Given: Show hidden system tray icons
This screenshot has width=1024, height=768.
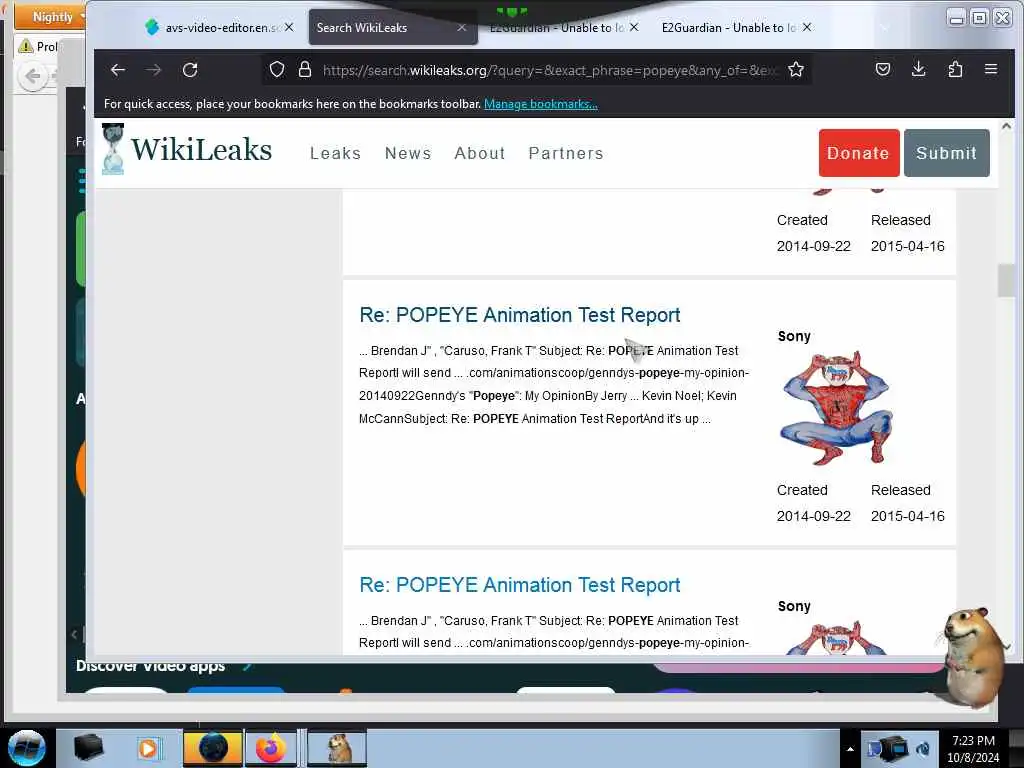Looking at the screenshot, I should tap(850, 749).
